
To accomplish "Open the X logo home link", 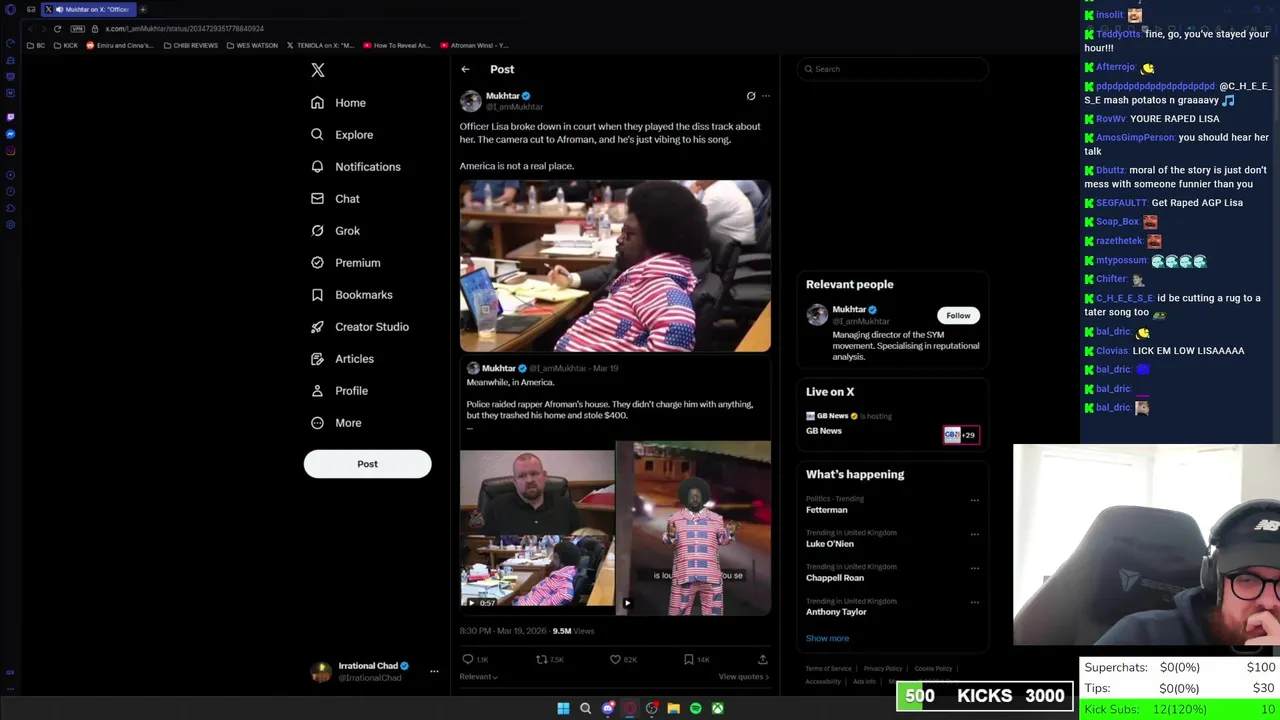I will [x=318, y=70].
